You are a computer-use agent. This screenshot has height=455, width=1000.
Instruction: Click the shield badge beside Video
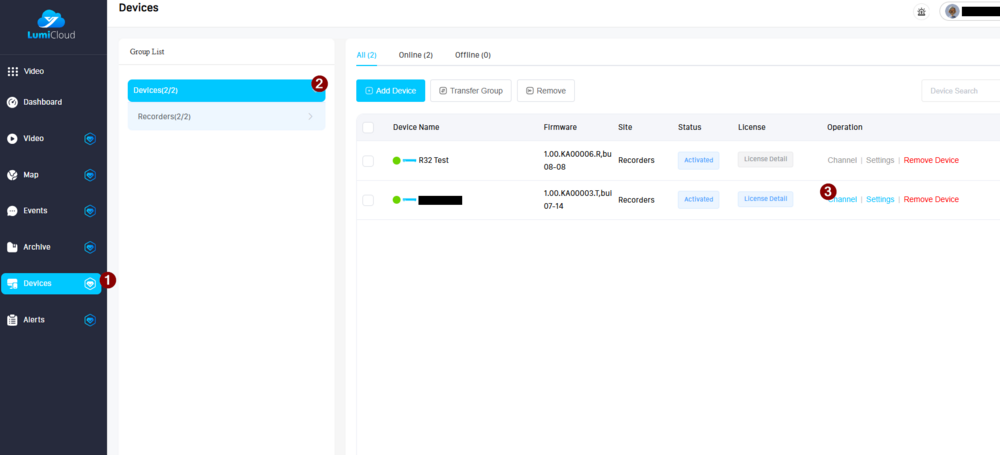point(90,139)
